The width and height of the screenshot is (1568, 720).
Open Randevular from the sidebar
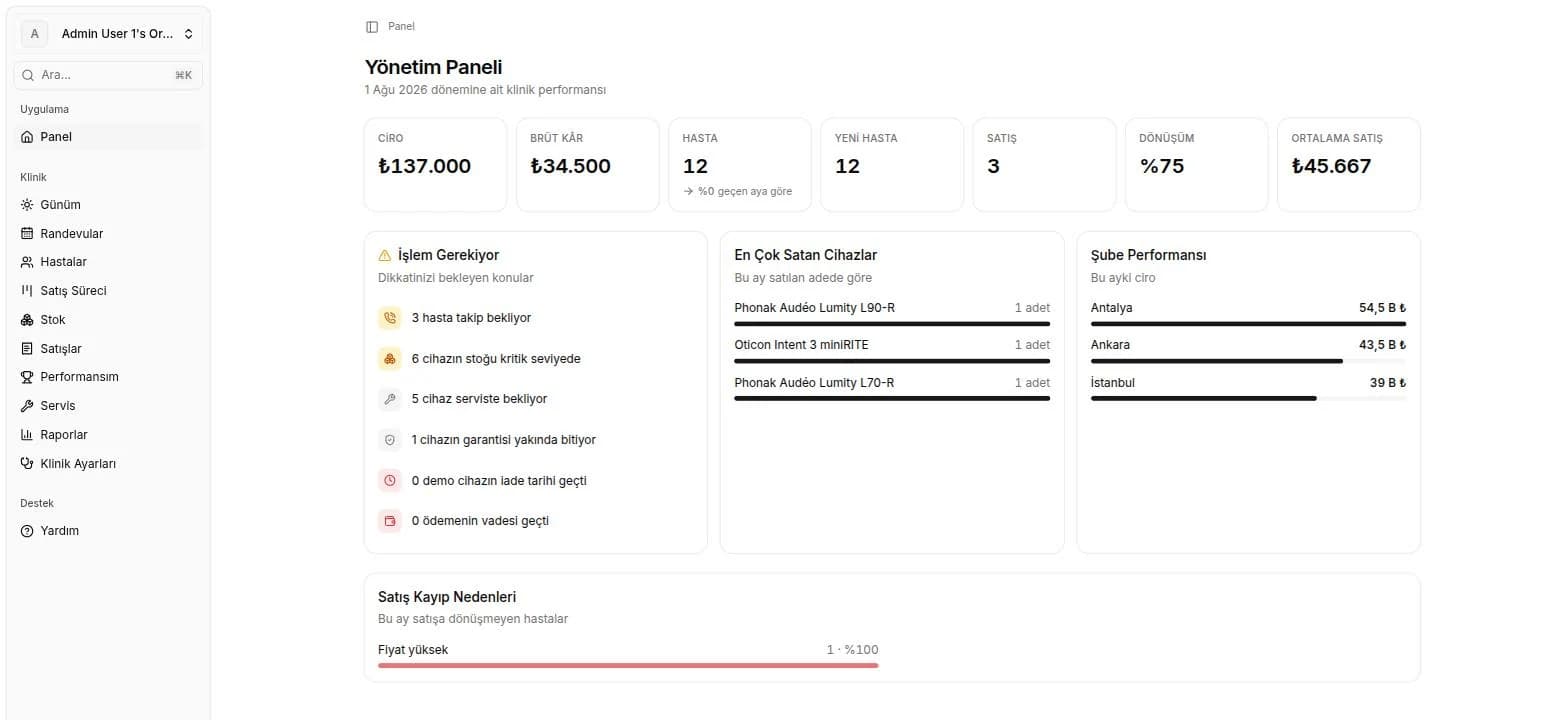[x=108, y=234]
